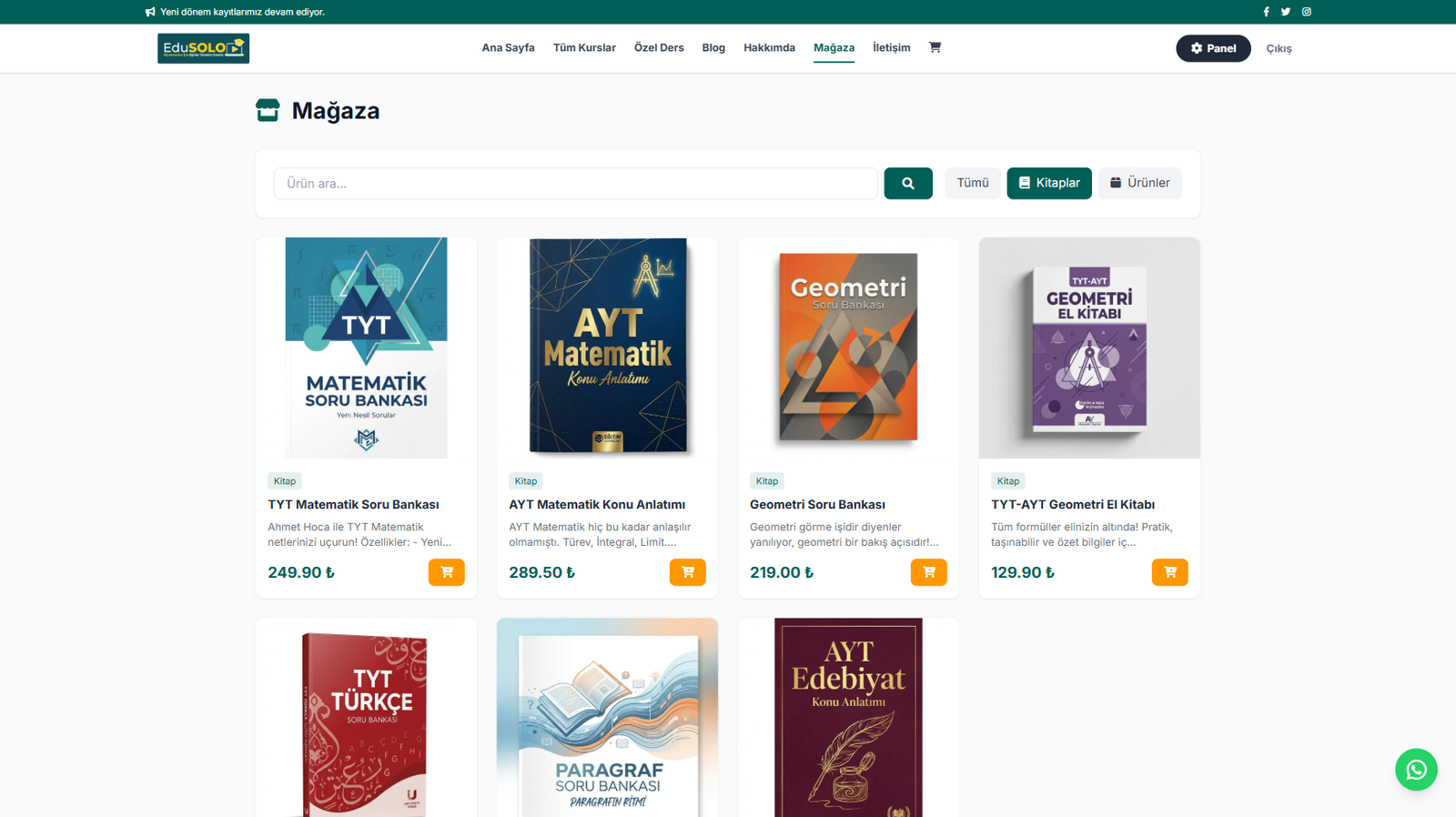The height and width of the screenshot is (817, 1456).
Task: Add TYT Matematik Soru Bankası to cart
Action: click(x=446, y=572)
